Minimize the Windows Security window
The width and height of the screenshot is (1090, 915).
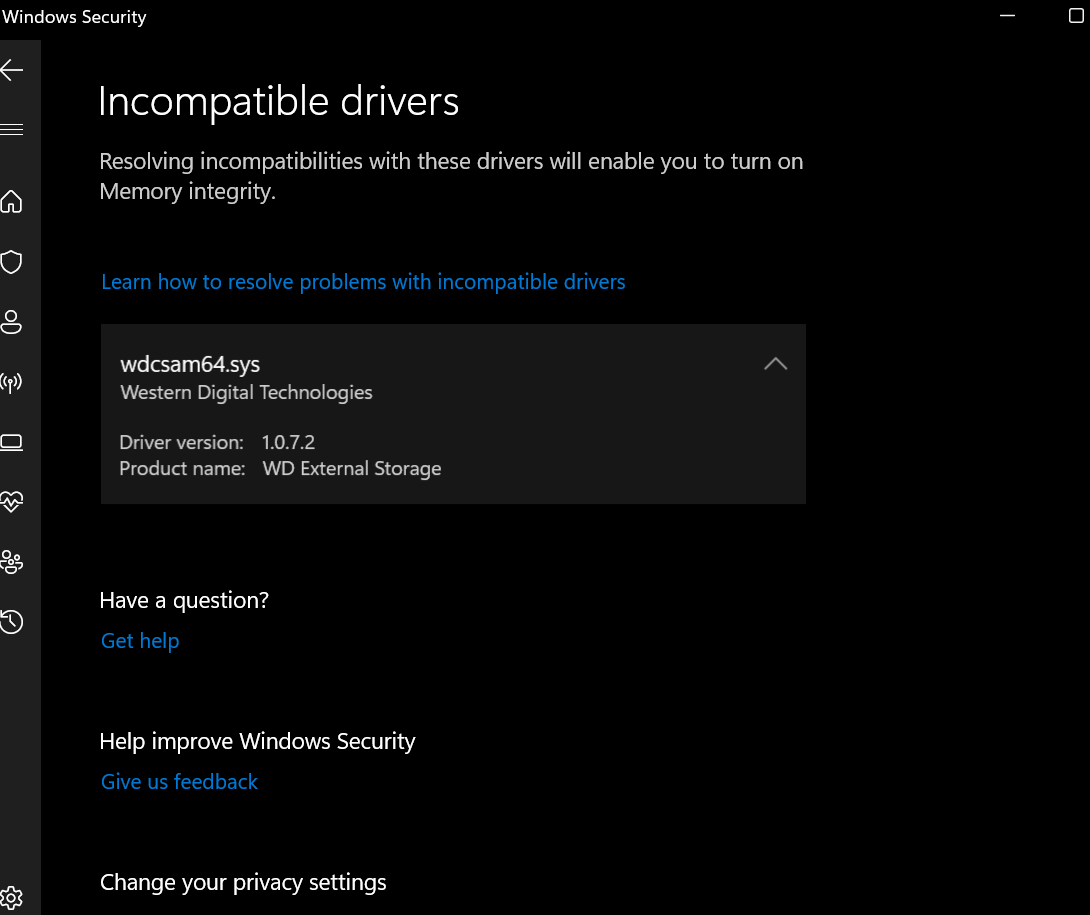pos(1006,16)
